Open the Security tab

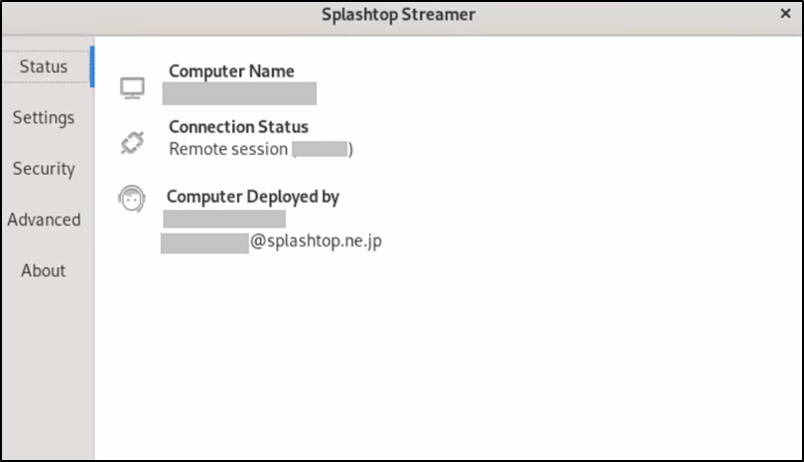click(44, 169)
